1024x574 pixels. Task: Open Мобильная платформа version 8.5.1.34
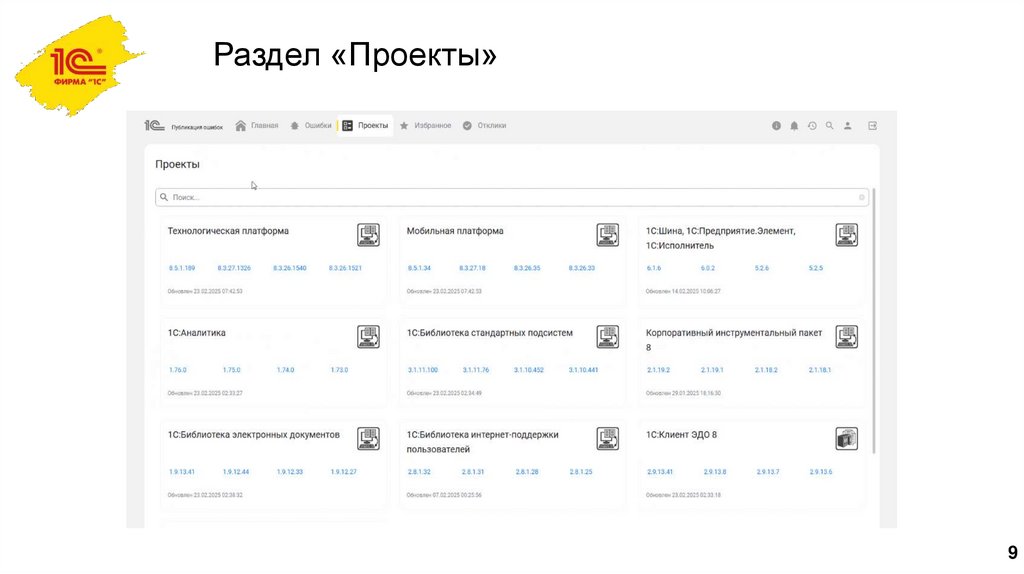tap(419, 268)
